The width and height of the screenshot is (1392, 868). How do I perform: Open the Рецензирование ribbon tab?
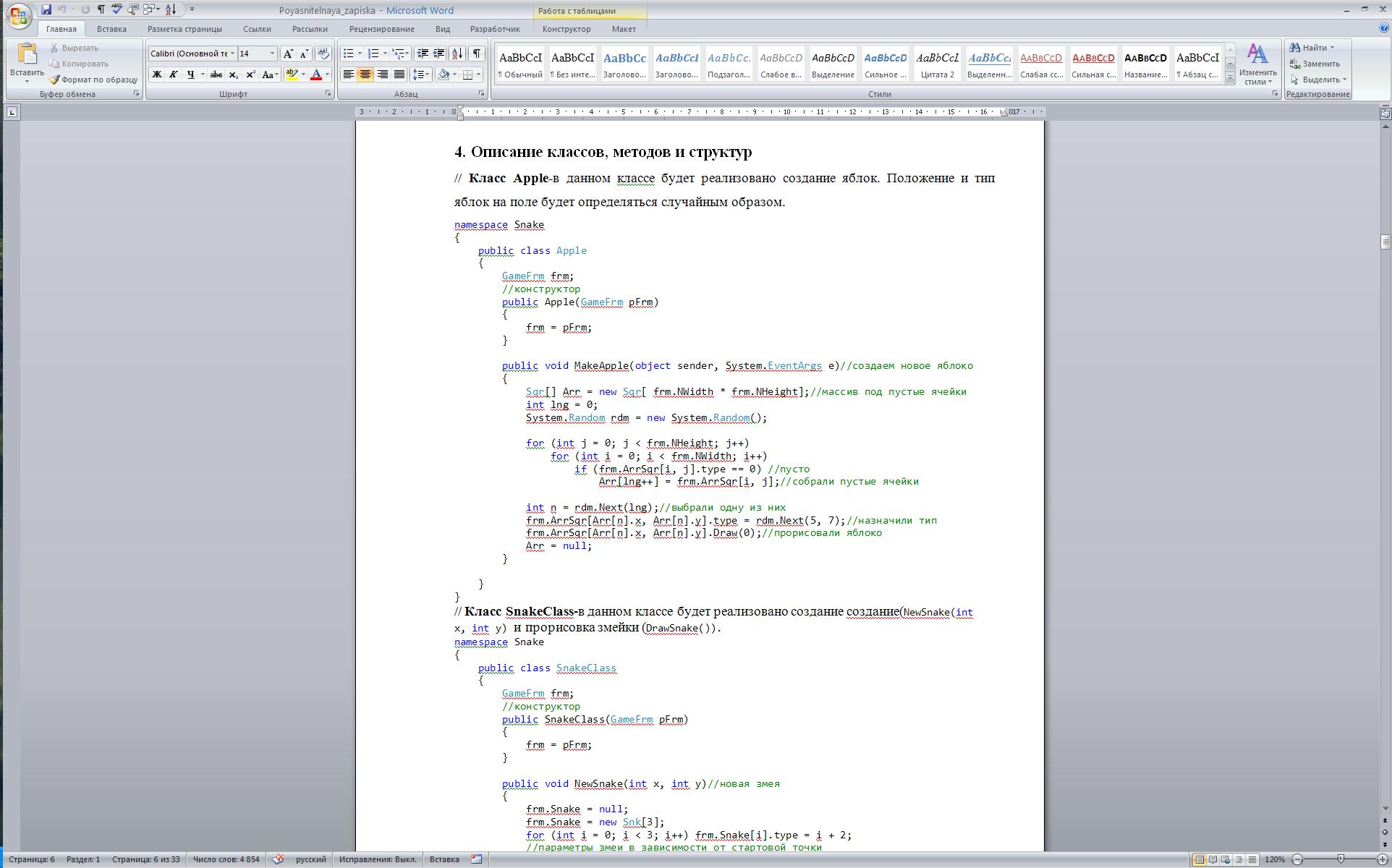click(381, 29)
